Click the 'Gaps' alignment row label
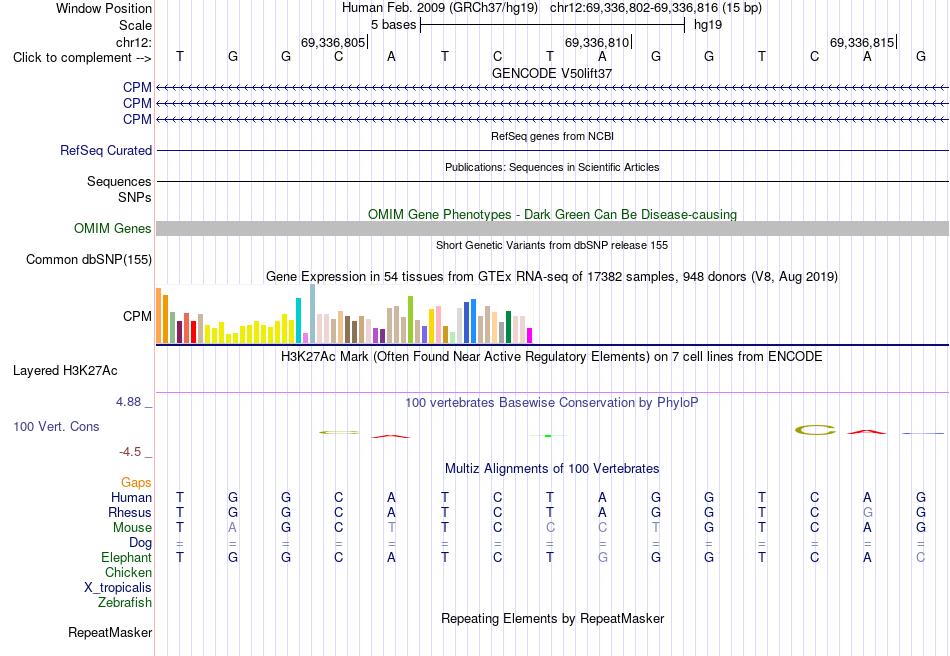The height and width of the screenshot is (656, 950). [x=136, y=482]
